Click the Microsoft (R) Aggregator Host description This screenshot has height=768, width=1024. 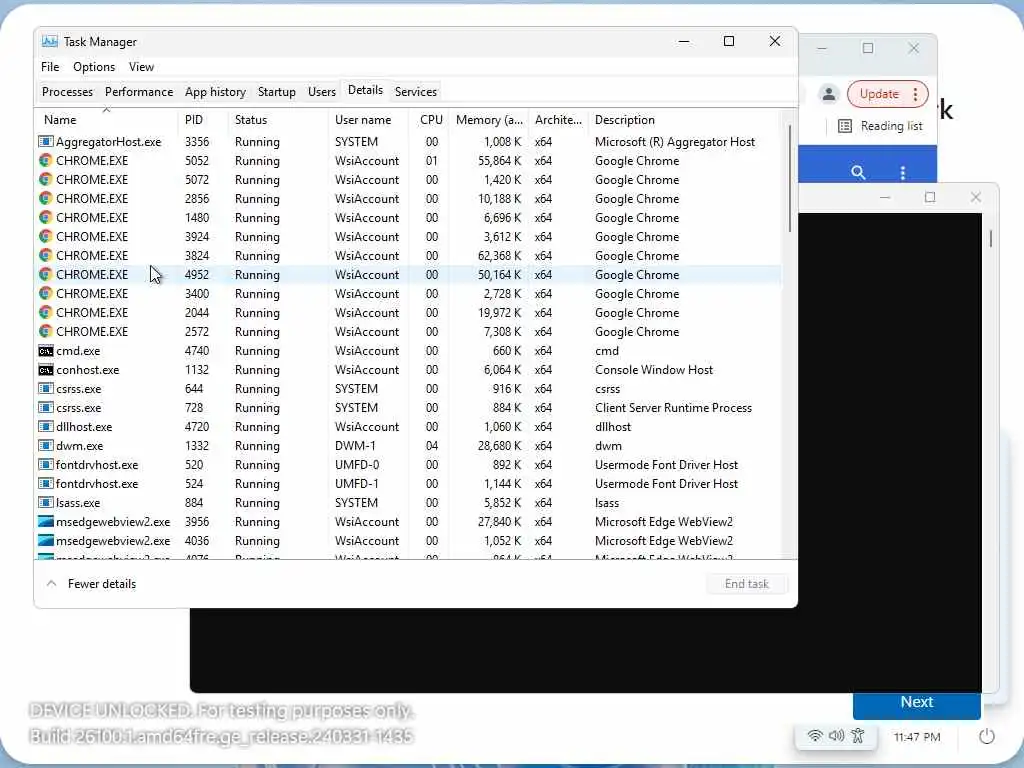(x=675, y=142)
